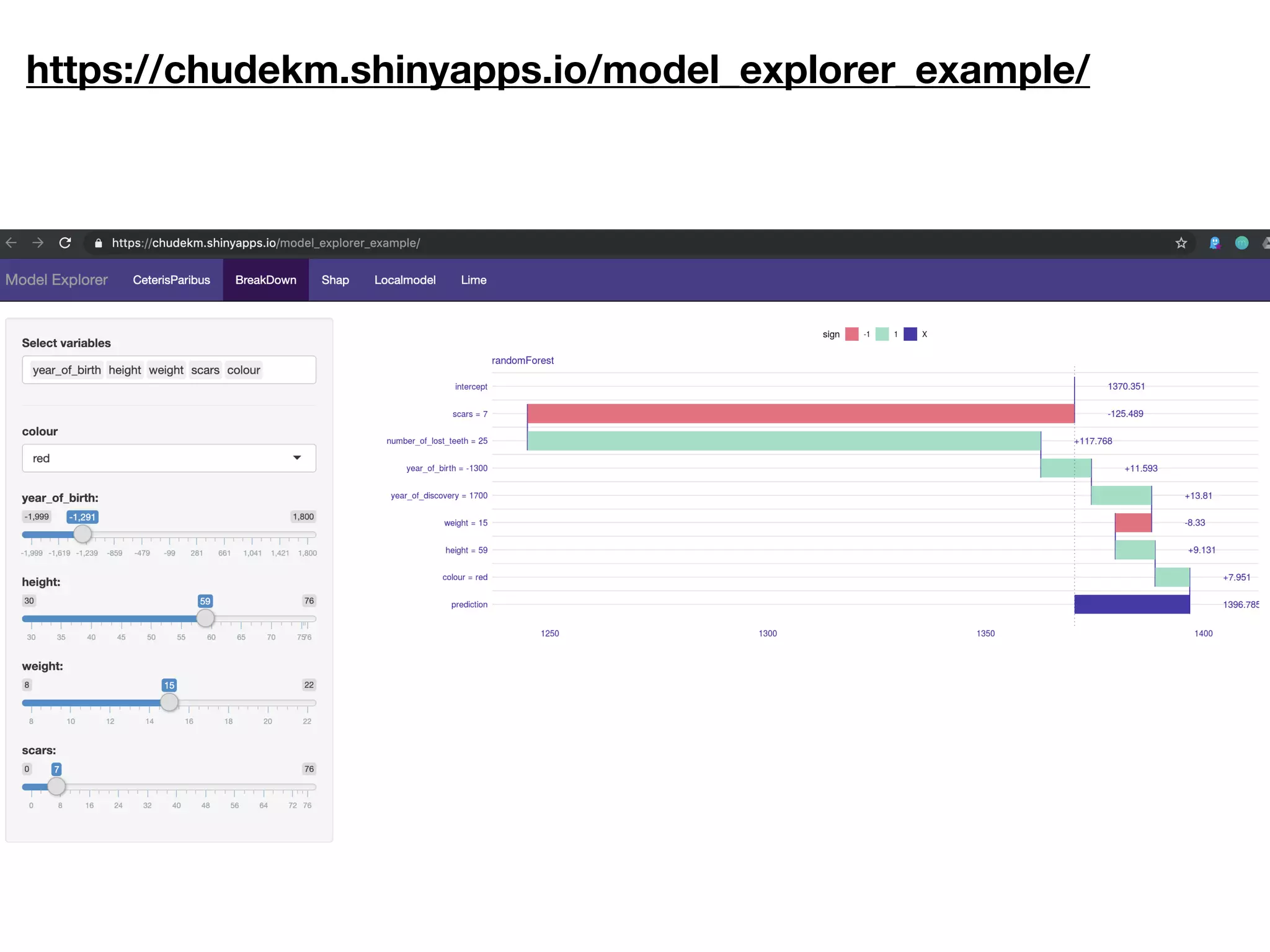The image size is (1270, 952).
Task: Click the randomForest chart title
Action: [x=523, y=361]
